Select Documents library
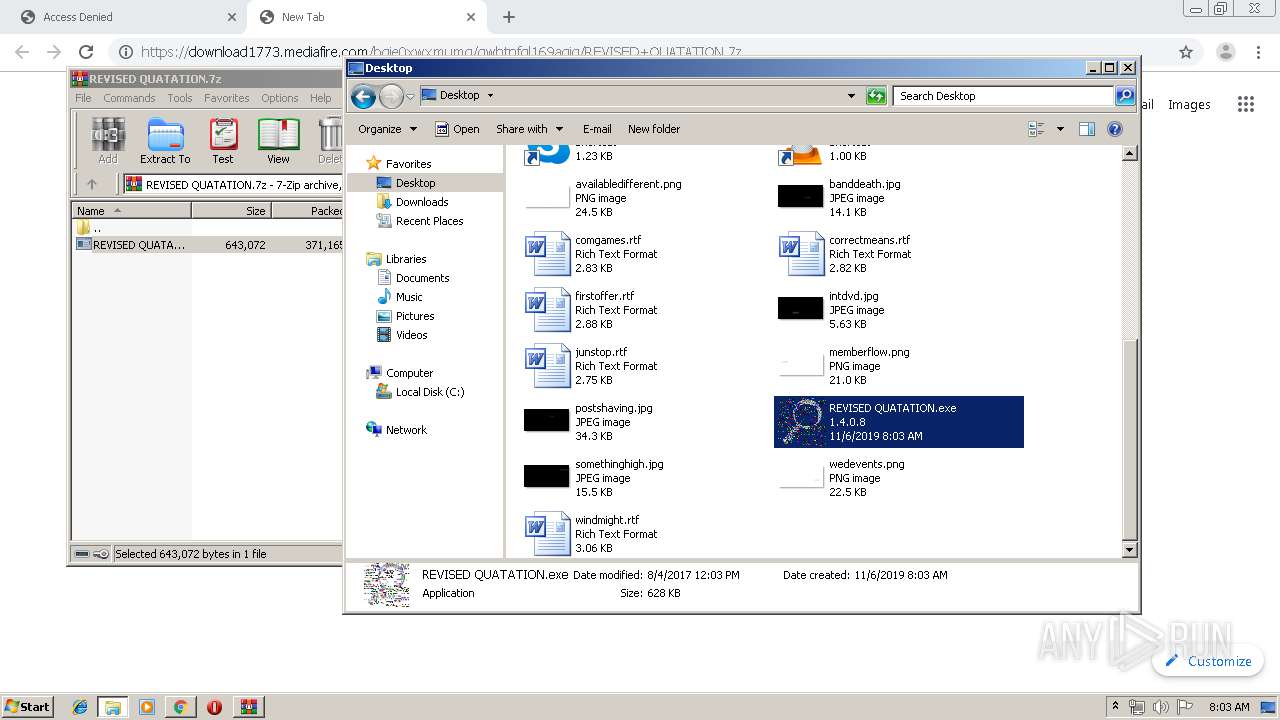Image resolution: width=1280 pixels, height=720 pixels. [422, 278]
